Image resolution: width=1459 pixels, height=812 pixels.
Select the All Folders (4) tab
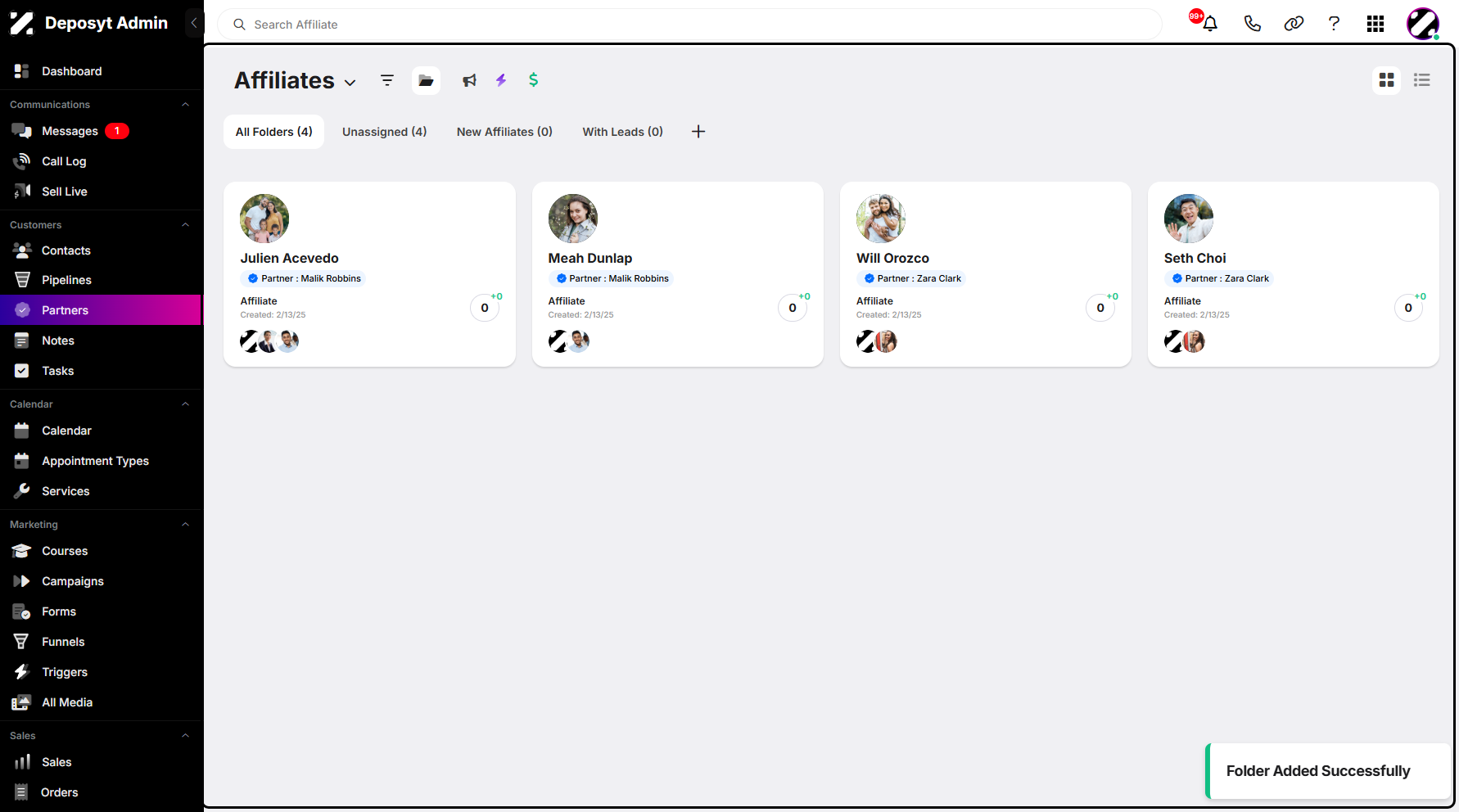click(273, 132)
